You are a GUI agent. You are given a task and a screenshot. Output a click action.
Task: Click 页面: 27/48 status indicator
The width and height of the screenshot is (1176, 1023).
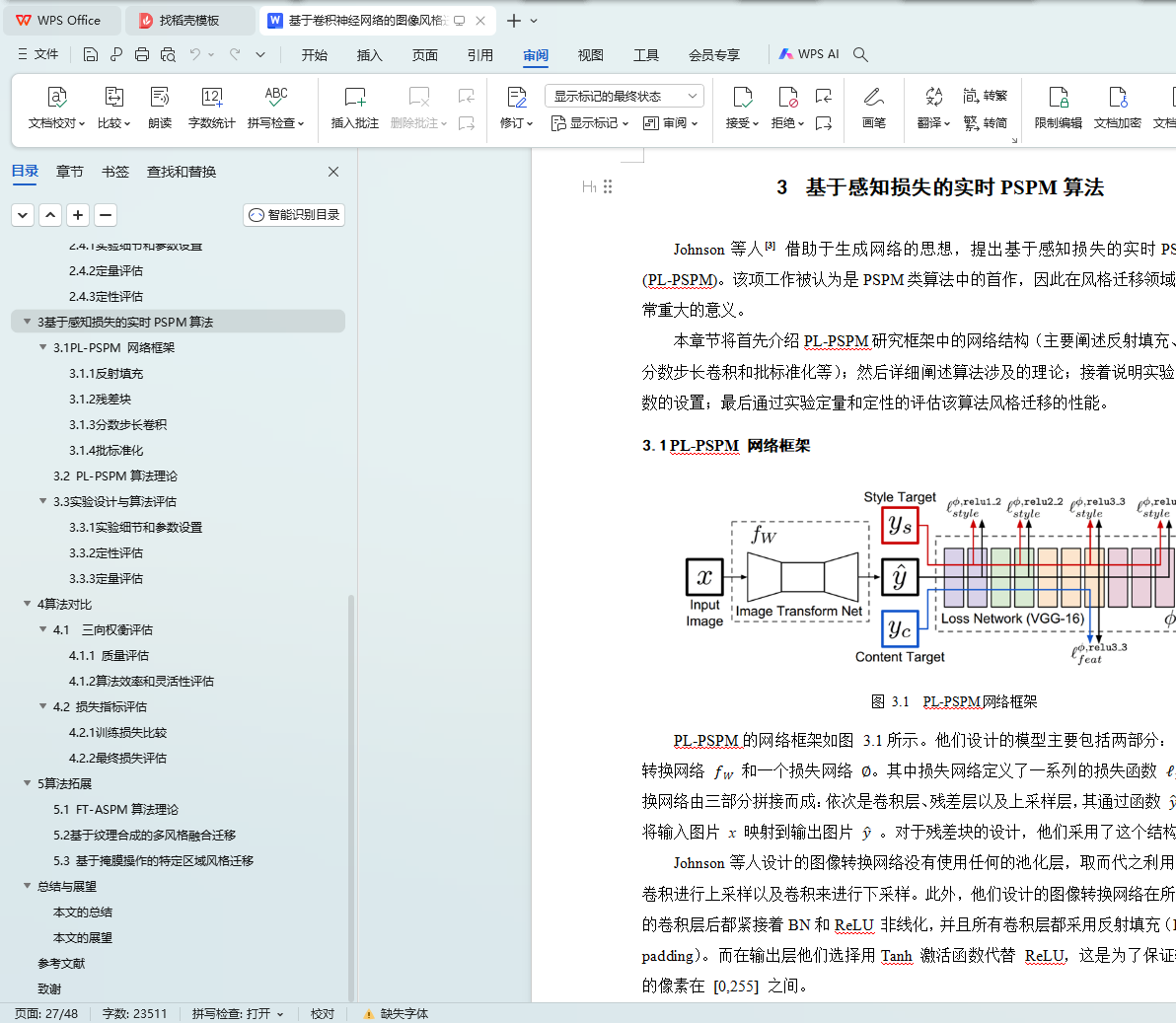coord(46,1013)
